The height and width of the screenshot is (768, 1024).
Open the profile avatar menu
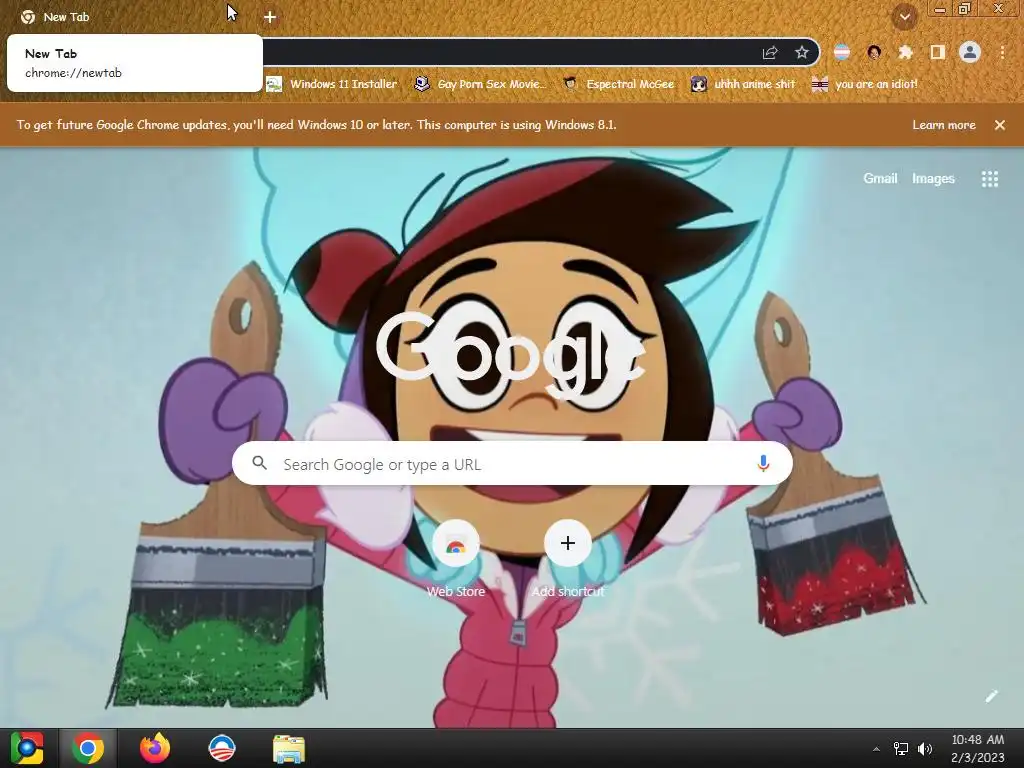point(970,52)
